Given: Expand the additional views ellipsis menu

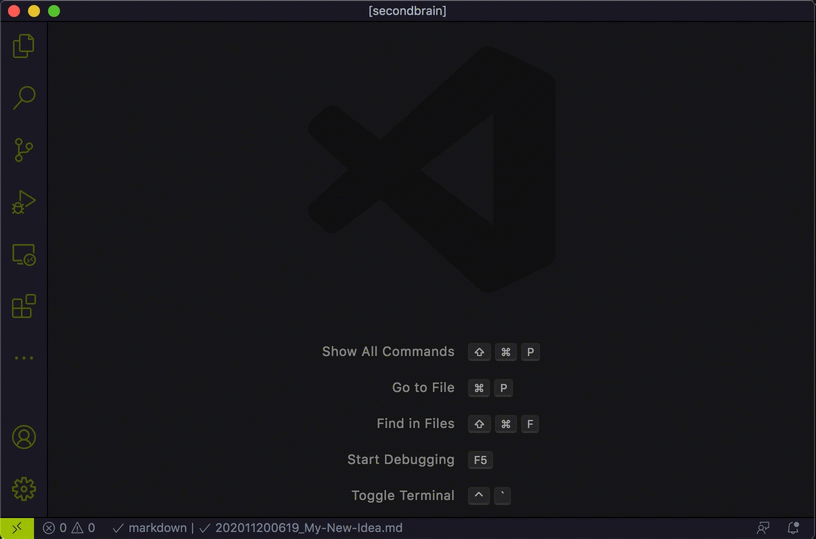Looking at the screenshot, I should [x=23, y=358].
